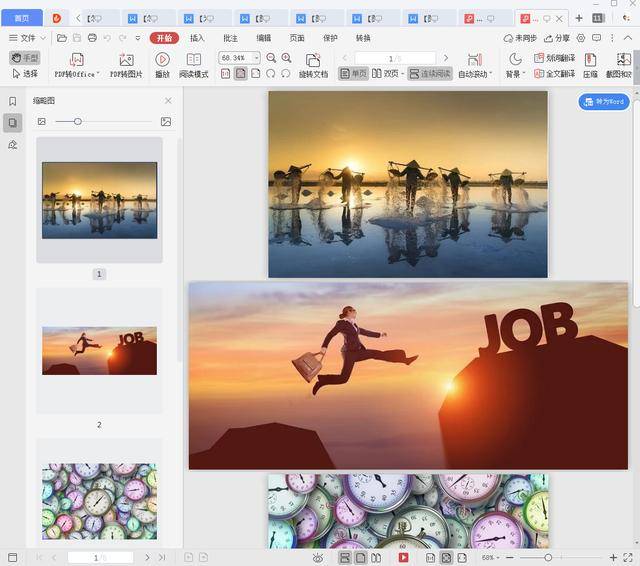Screen dimensions: 640x566
Task: Go to next page using ribbon arrow
Action: click(446, 58)
